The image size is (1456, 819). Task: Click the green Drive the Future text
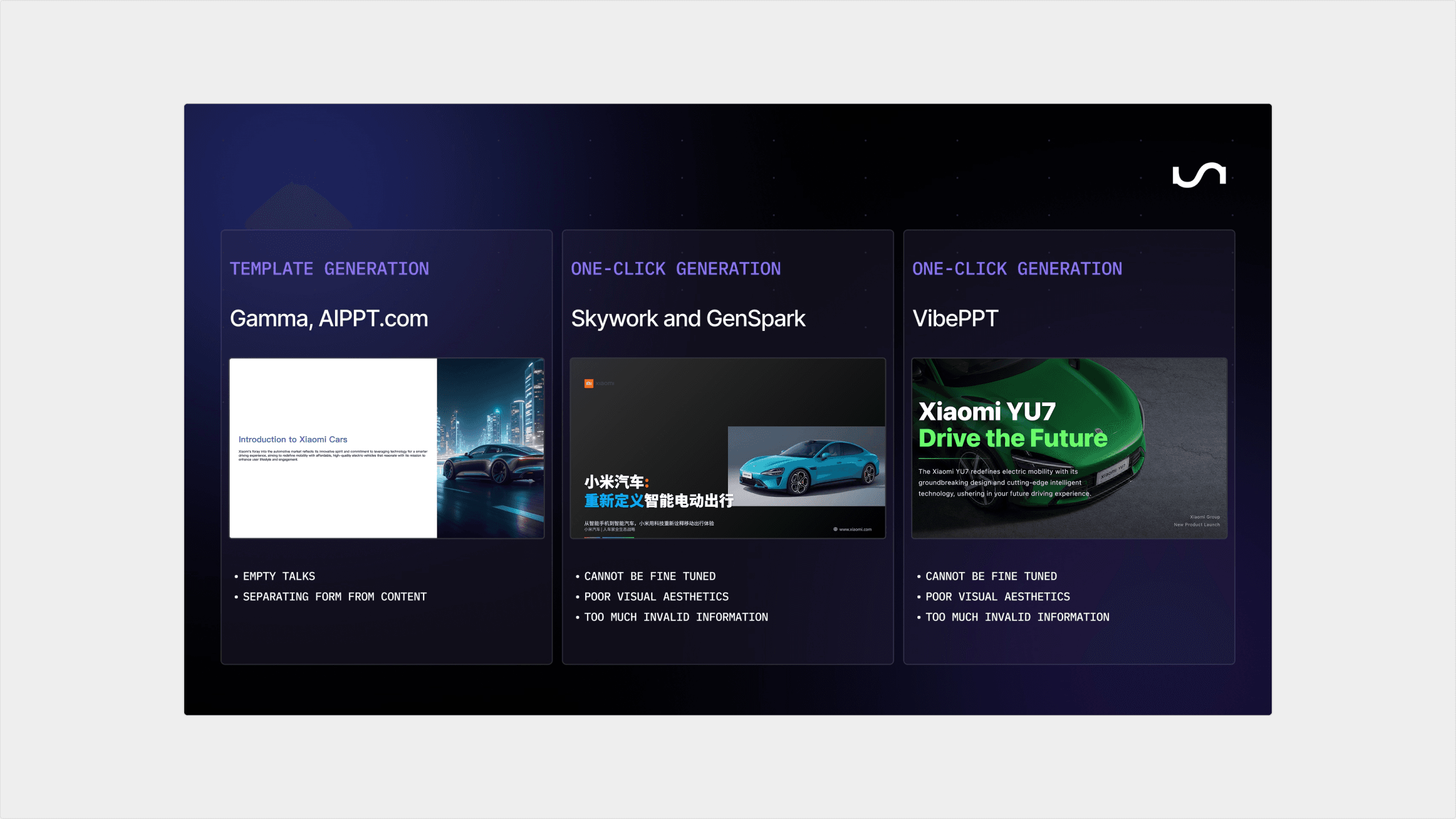pos(1012,438)
